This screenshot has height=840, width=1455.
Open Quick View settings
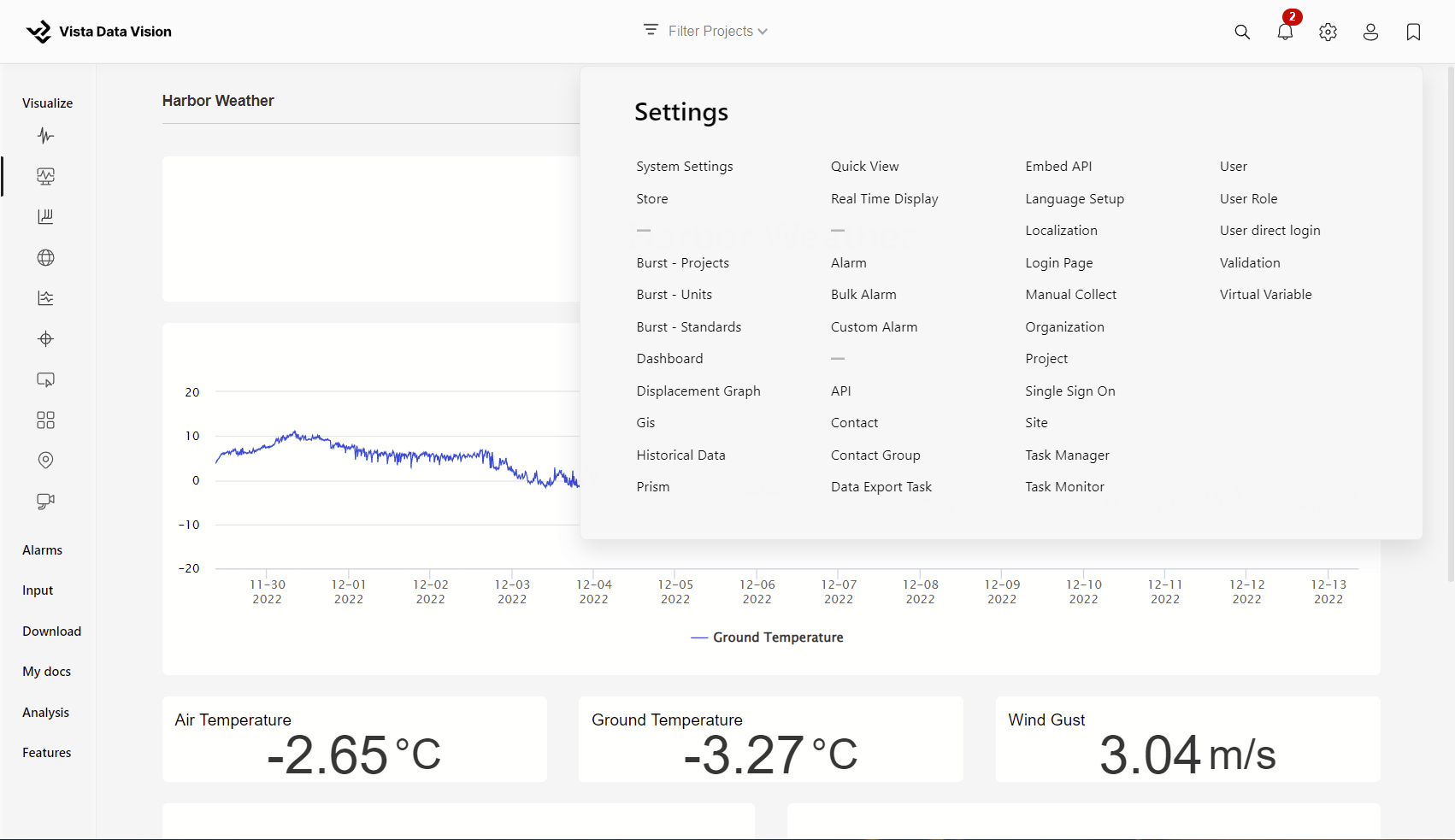pyautogui.click(x=865, y=167)
